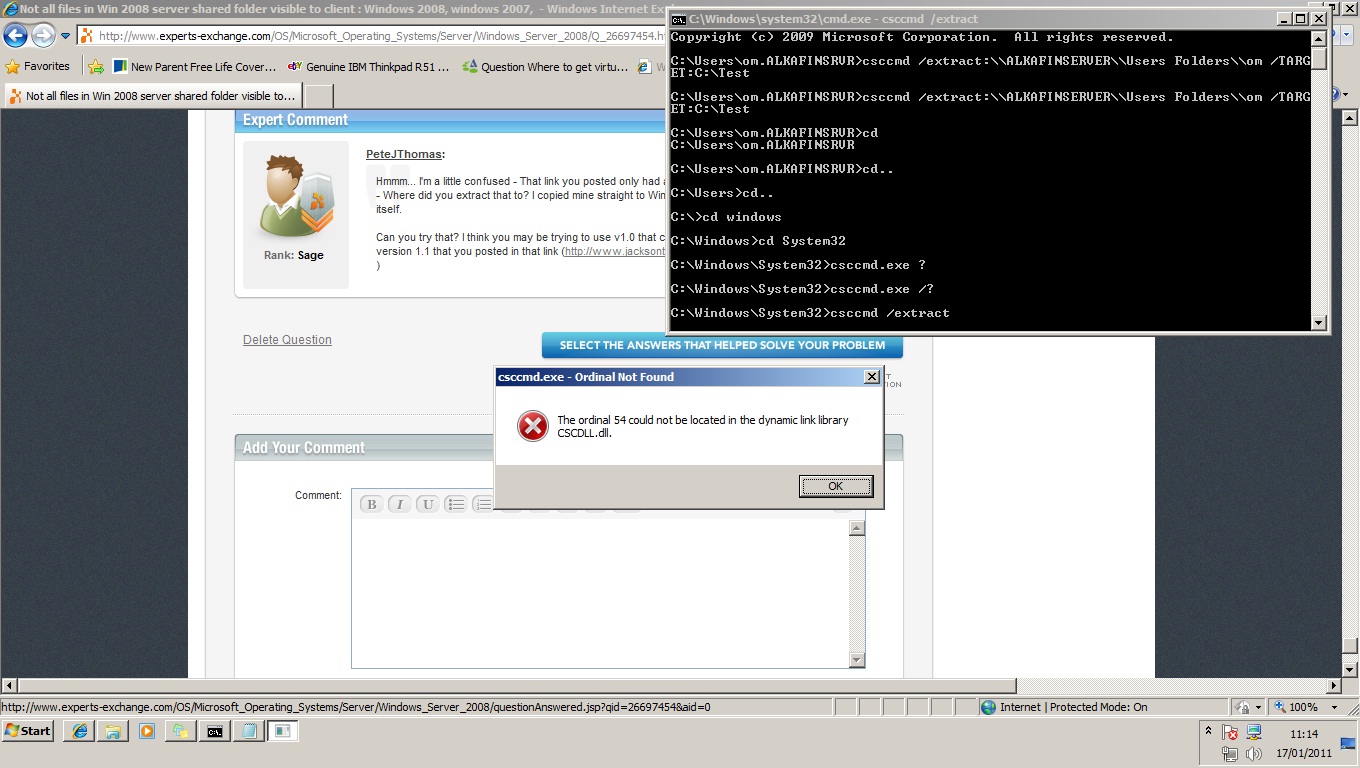The width and height of the screenshot is (1360, 768).
Task: Go forward in Internet Explorer
Action: [x=43, y=36]
